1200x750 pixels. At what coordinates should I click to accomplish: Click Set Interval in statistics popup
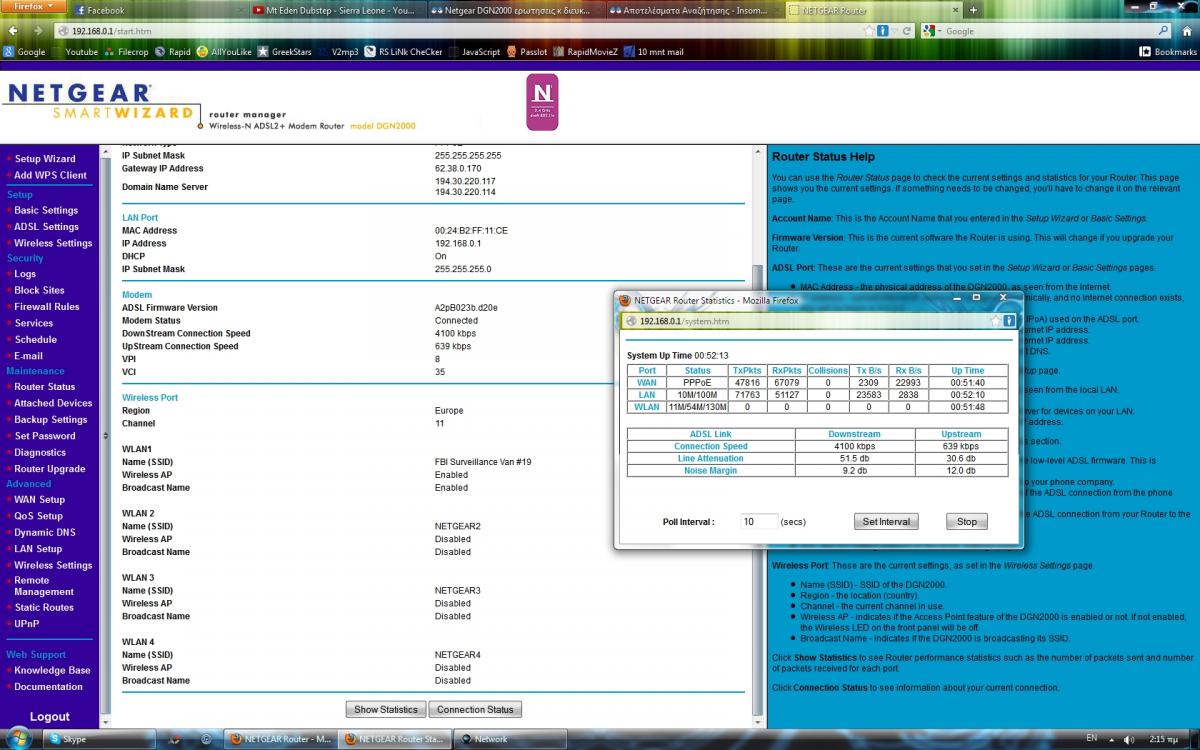click(x=886, y=522)
